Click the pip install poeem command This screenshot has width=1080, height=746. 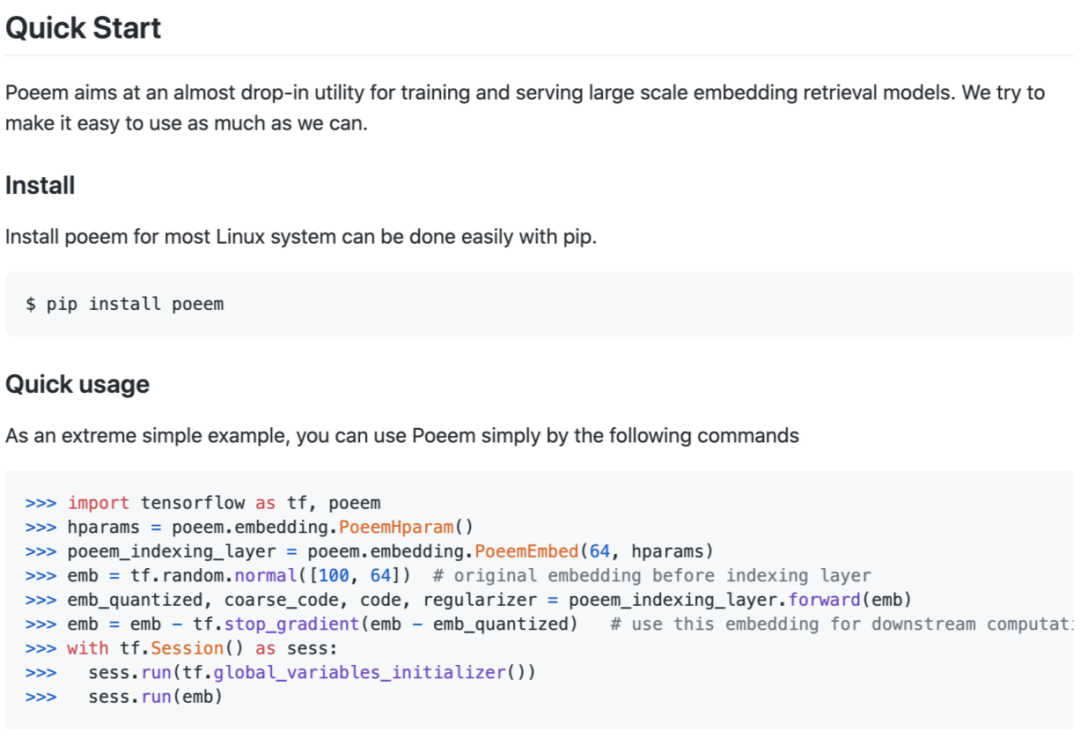click(x=125, y=304)
